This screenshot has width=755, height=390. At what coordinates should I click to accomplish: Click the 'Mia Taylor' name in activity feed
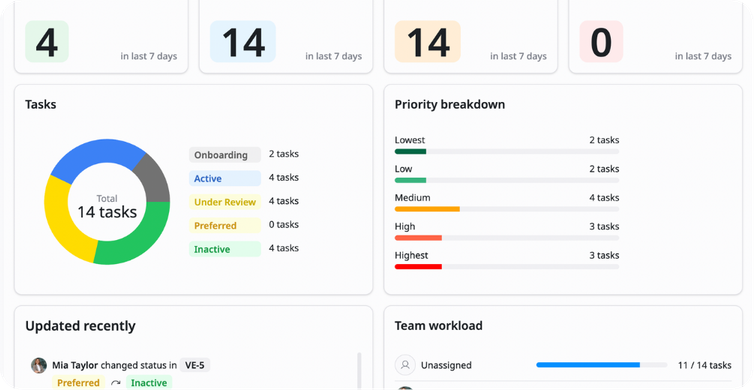tap(75, 365)
